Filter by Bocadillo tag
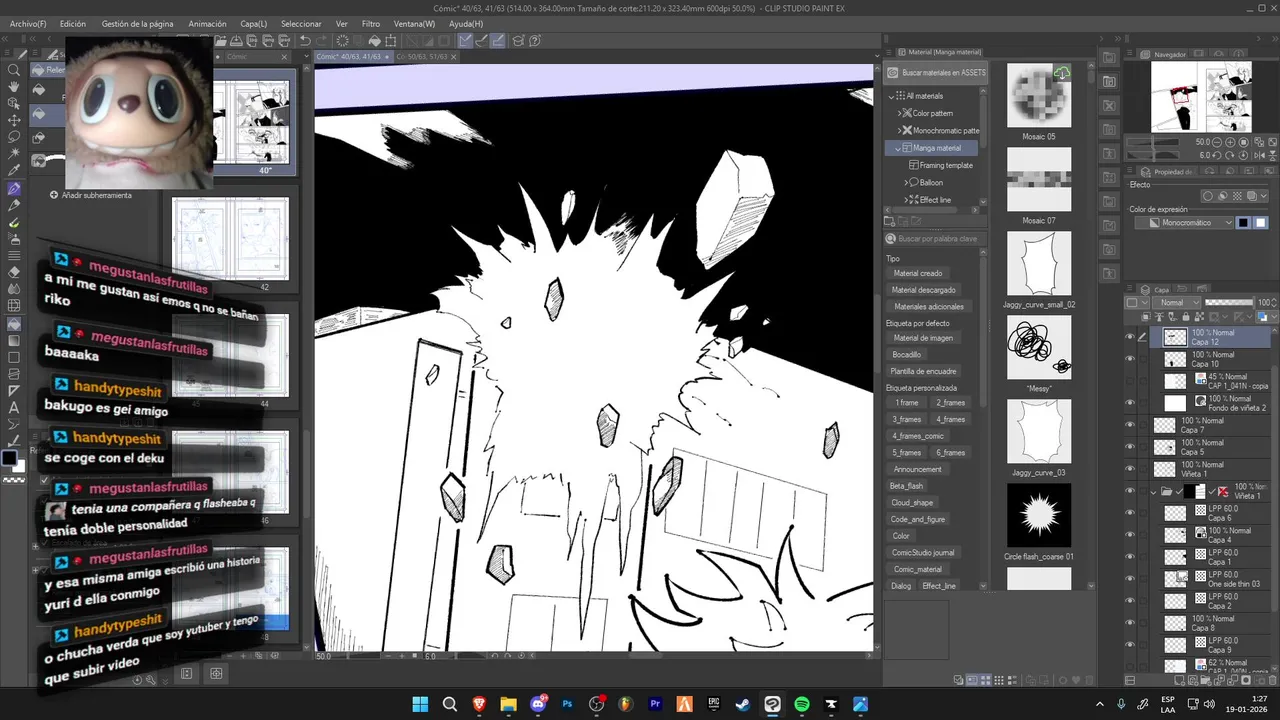 907,355
